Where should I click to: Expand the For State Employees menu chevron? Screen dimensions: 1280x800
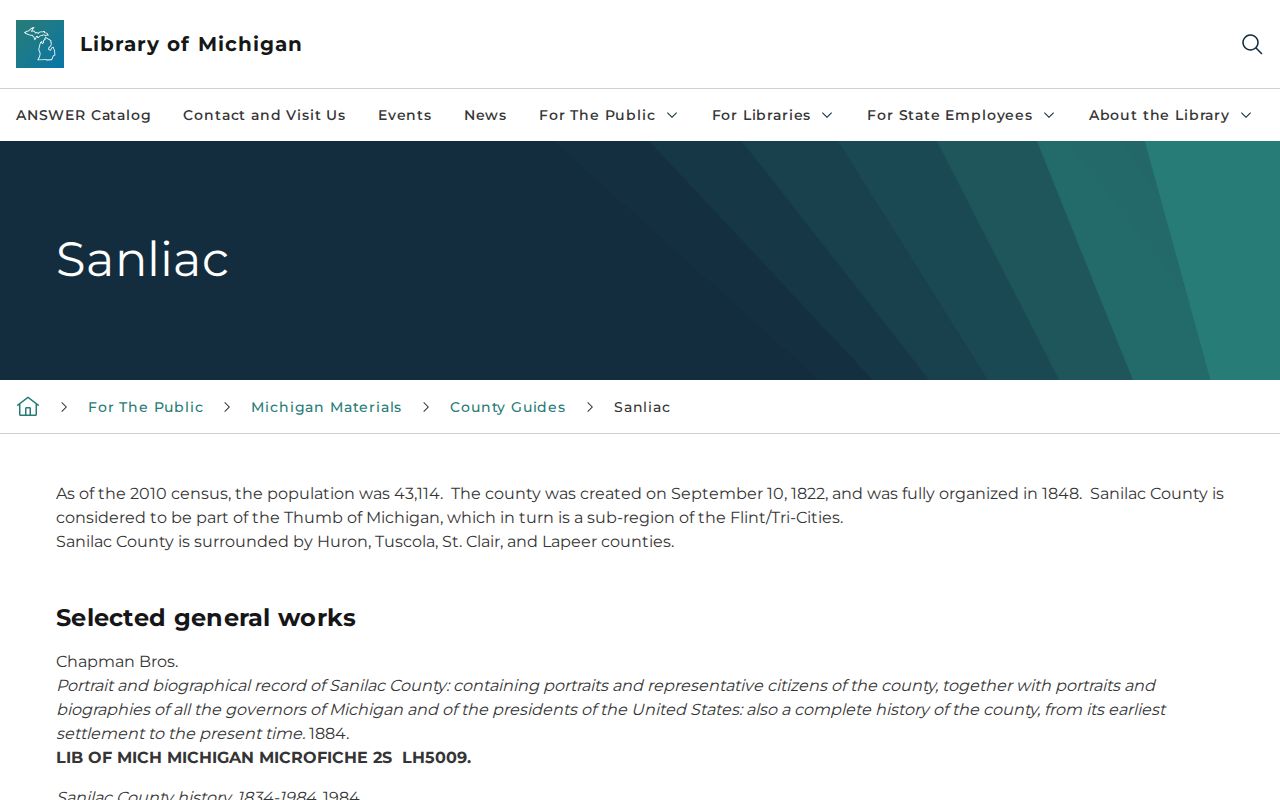point(1049,115)
